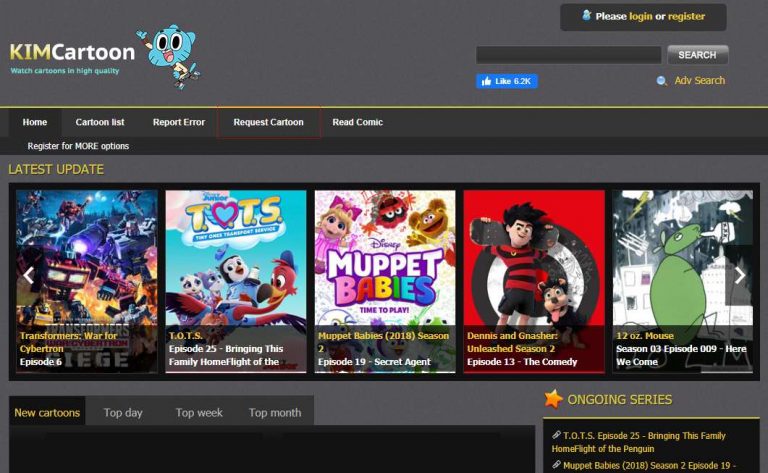Viewport: 768px width, 473px height.
Task: Open Cartoon list menu item
Action: tap(100, 122)
